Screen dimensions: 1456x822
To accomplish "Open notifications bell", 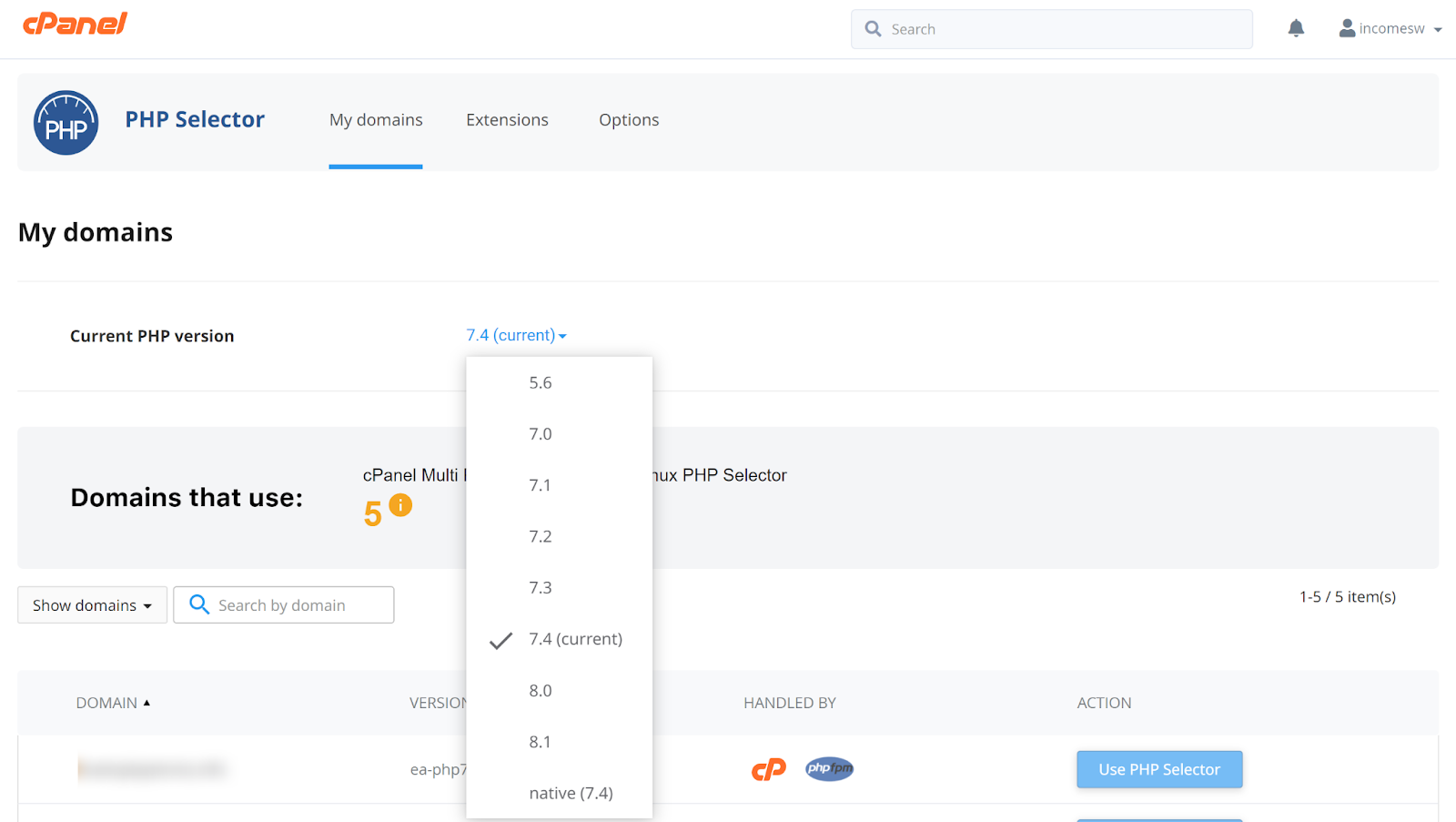I will (1296, 29).
